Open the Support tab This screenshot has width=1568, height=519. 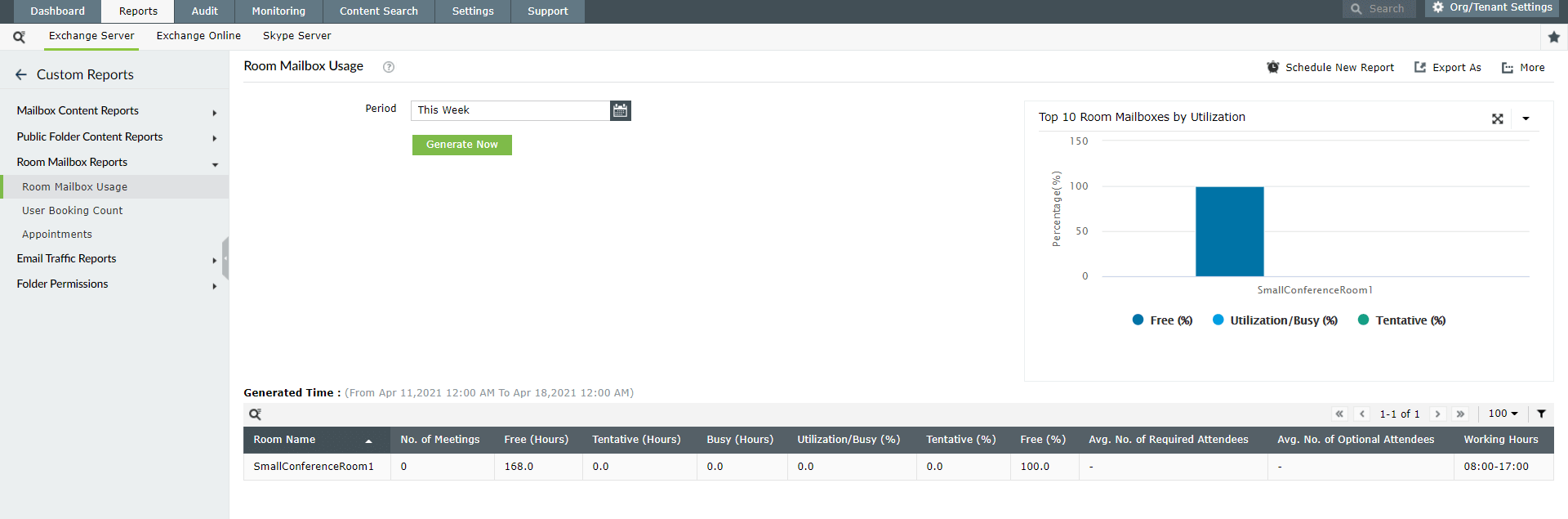547,11
